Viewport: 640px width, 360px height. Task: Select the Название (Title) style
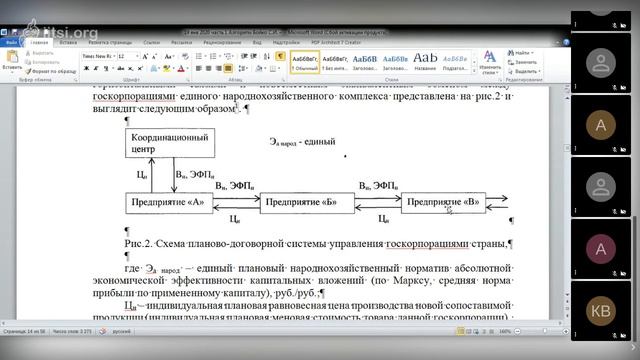pyautogui.click(x=425, y=62)
